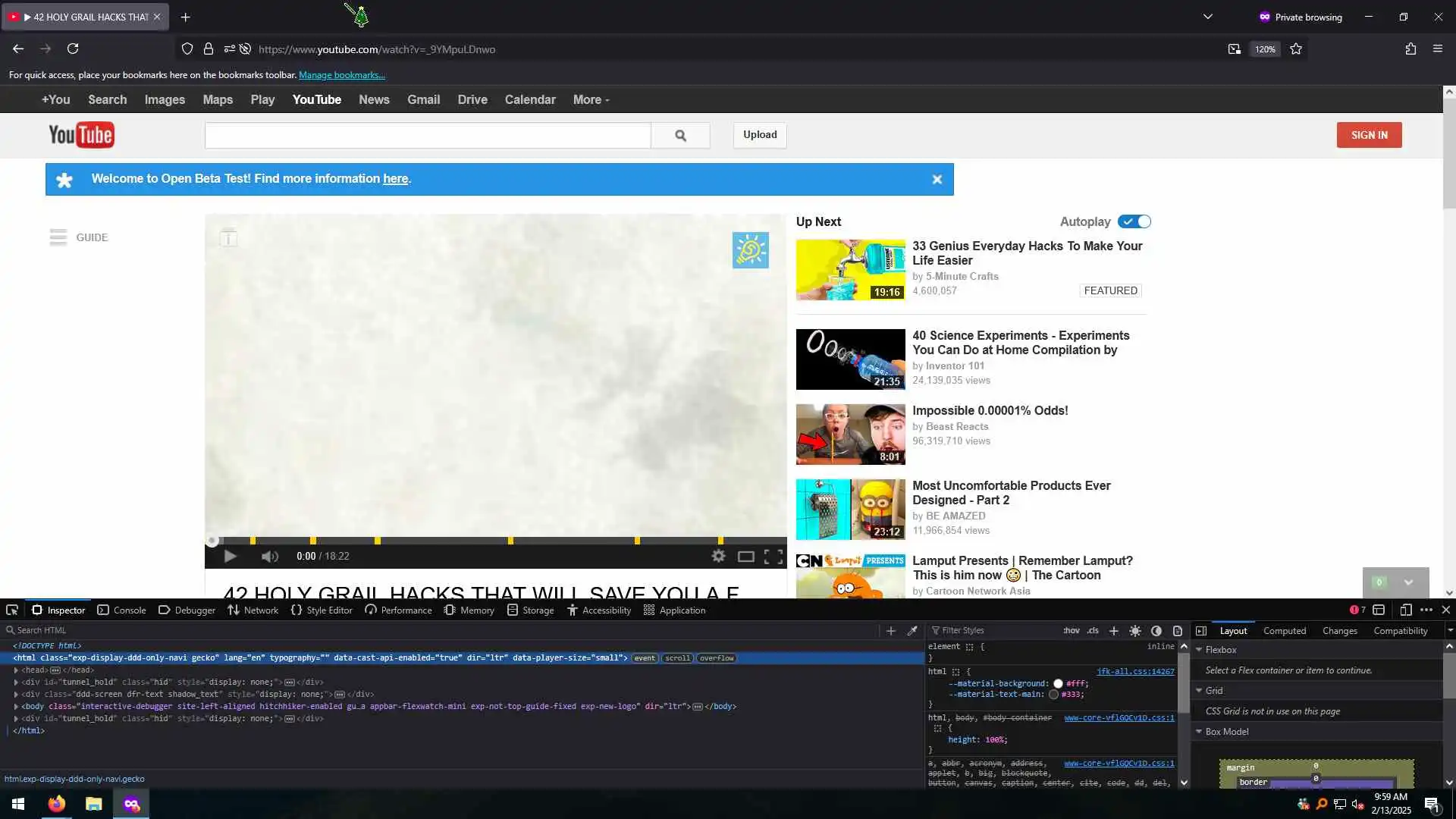
Task: Click the eyedropper color picker tool
Action: click(912, 630)
